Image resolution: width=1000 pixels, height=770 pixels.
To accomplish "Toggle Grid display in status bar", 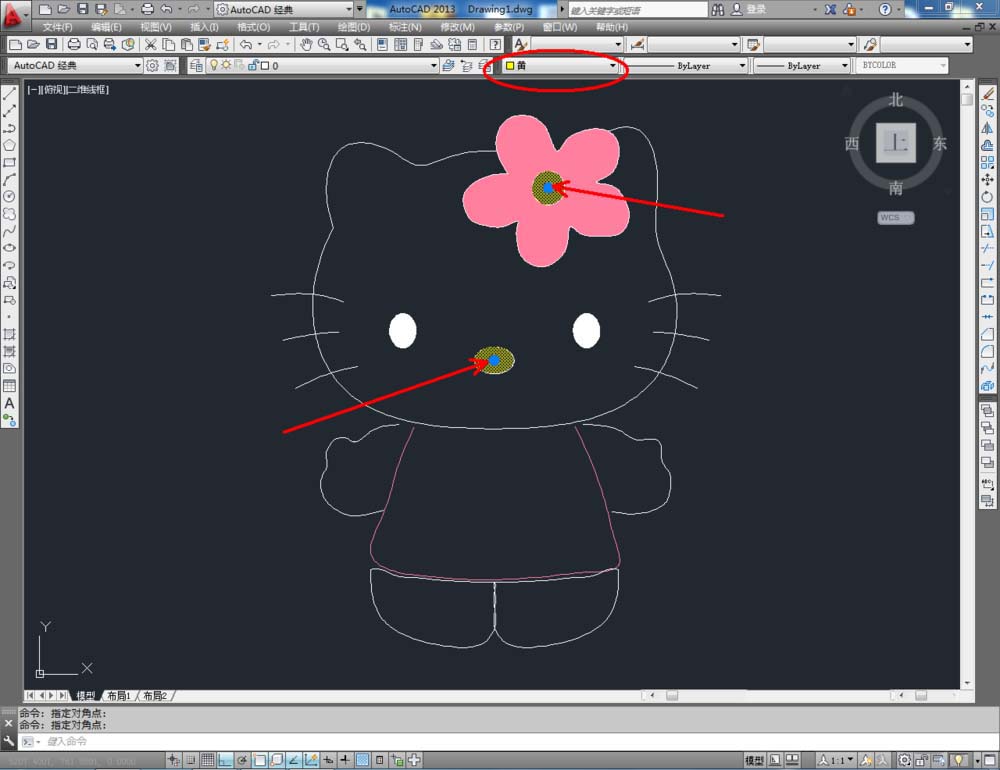I will click(208, 760).
